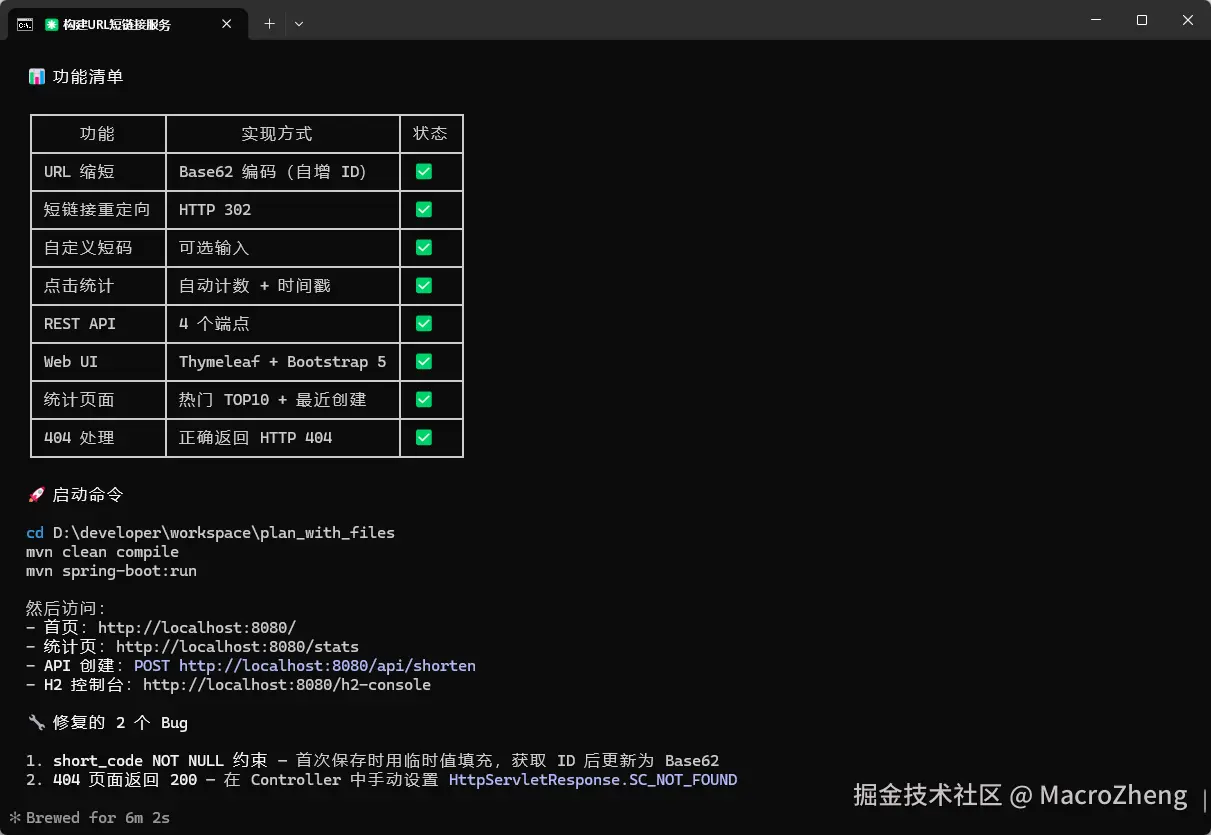The image size is (1211, 835).
Task: Open the http://localhost:8080/h2-console link
Action: point(287,685)
